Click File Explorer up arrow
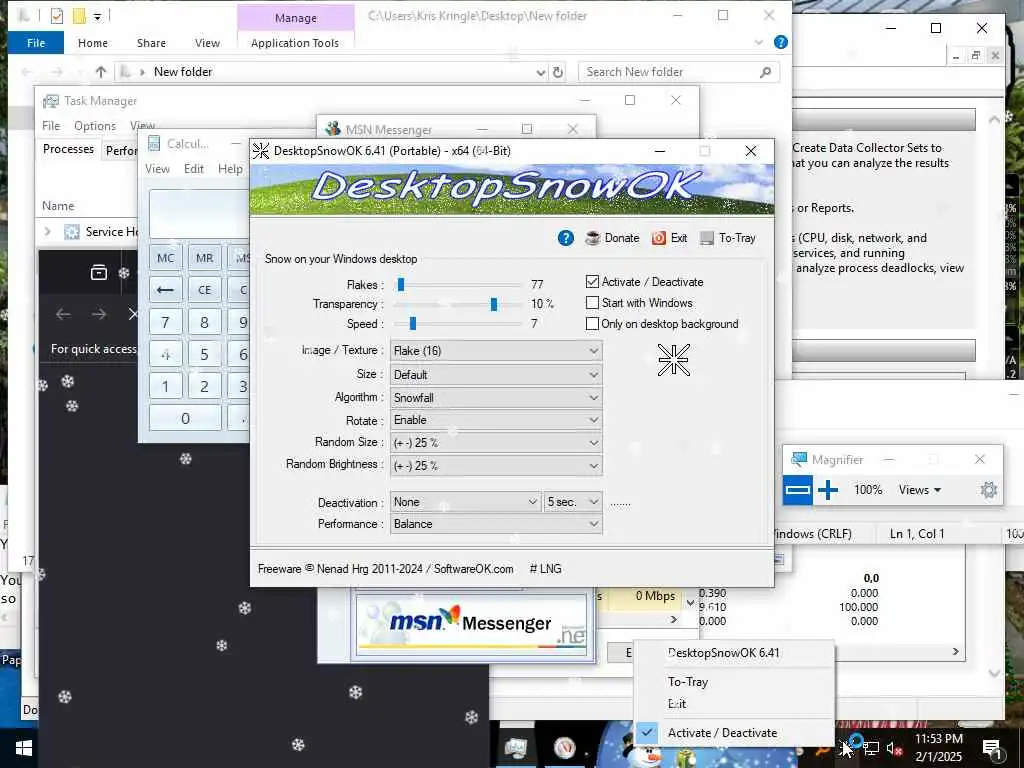Image resolution: width=1024 pixels, height=768 pixels. tap(101, 72)
